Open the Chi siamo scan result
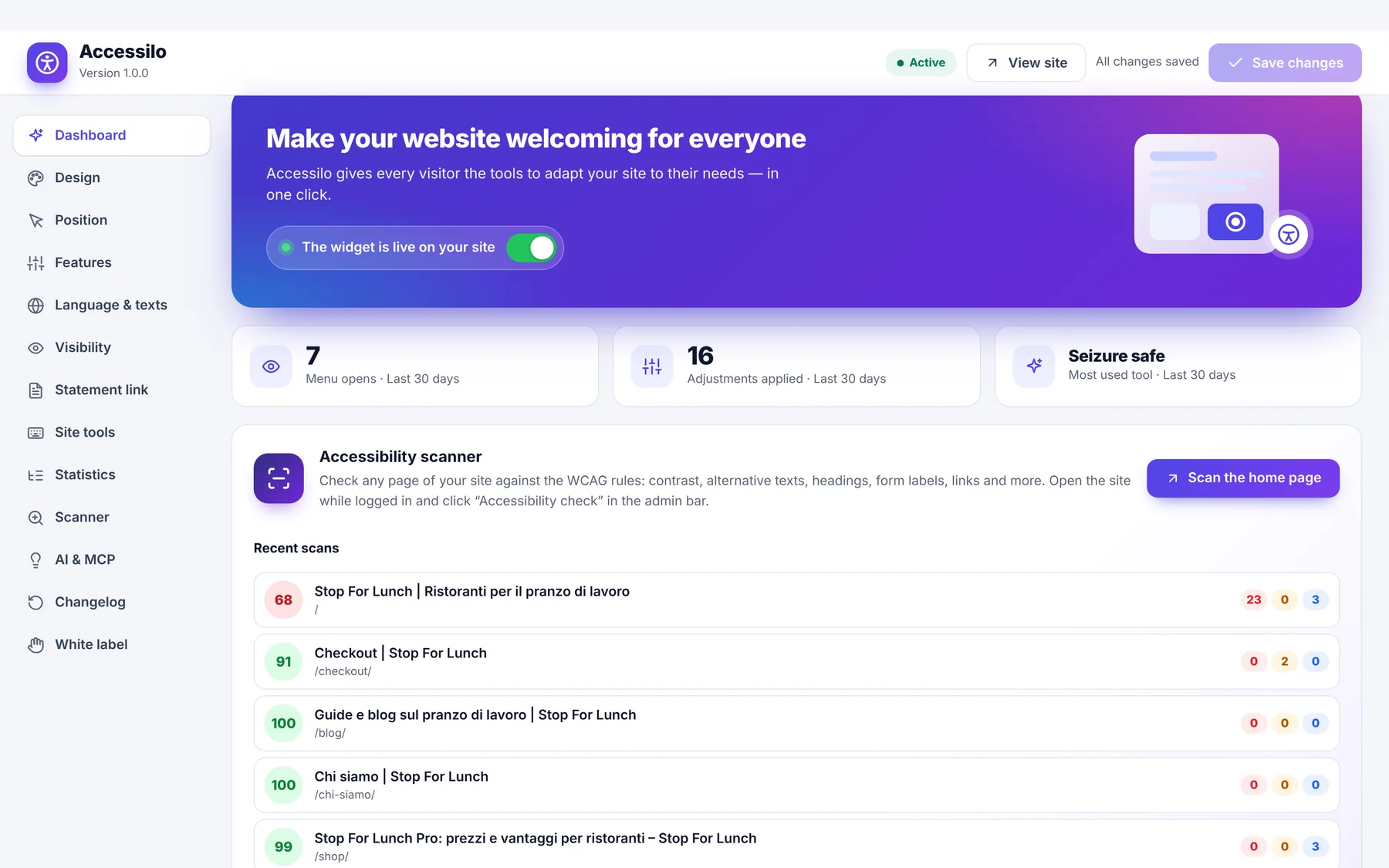This screenshot has height=868, width=1389. click(x=796, y=785)
